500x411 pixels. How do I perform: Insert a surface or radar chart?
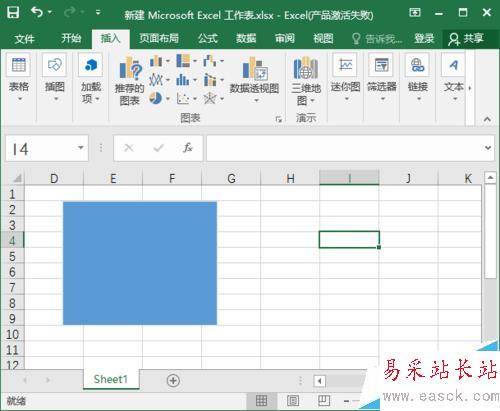click(213, 98)
